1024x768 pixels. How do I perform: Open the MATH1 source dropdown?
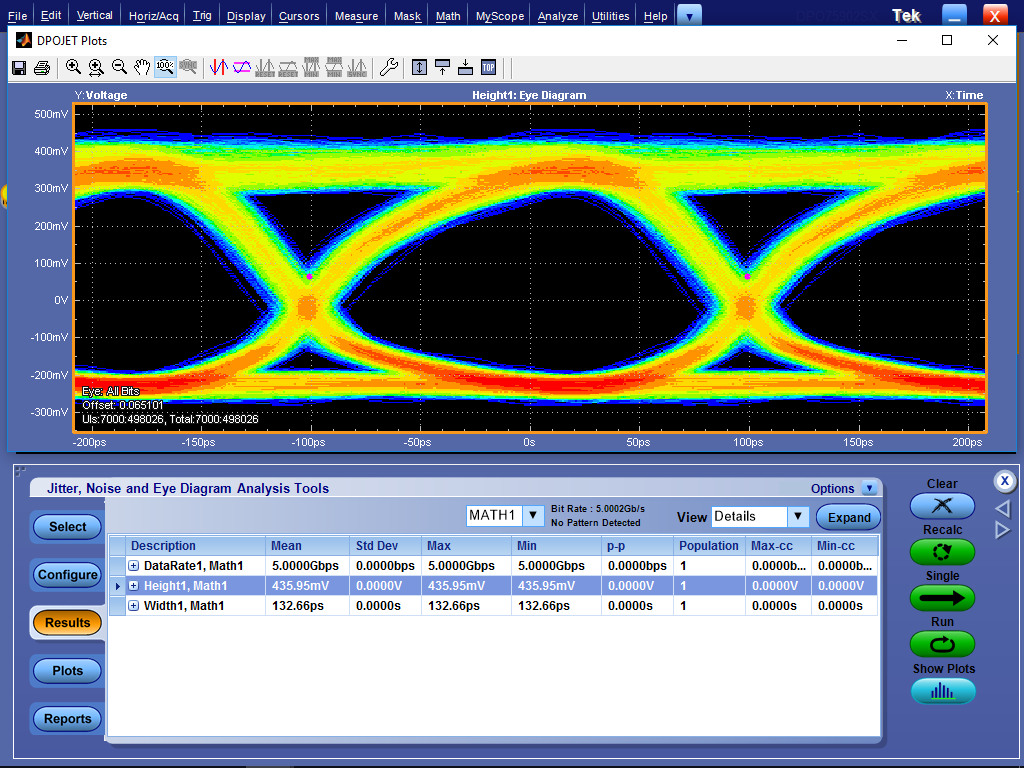(533, 515)
